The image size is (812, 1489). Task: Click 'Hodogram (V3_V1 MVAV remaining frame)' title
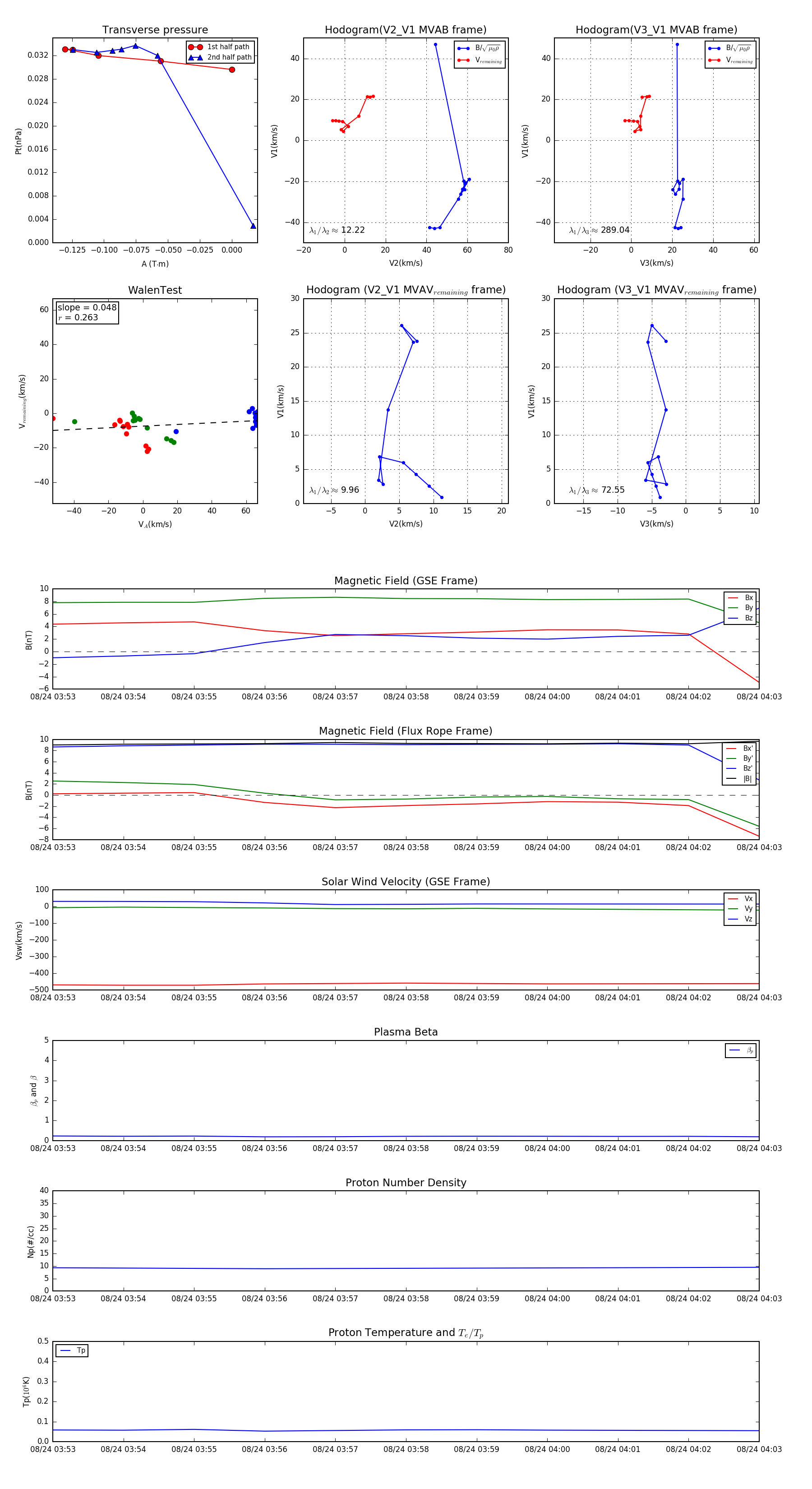[656, 290]
